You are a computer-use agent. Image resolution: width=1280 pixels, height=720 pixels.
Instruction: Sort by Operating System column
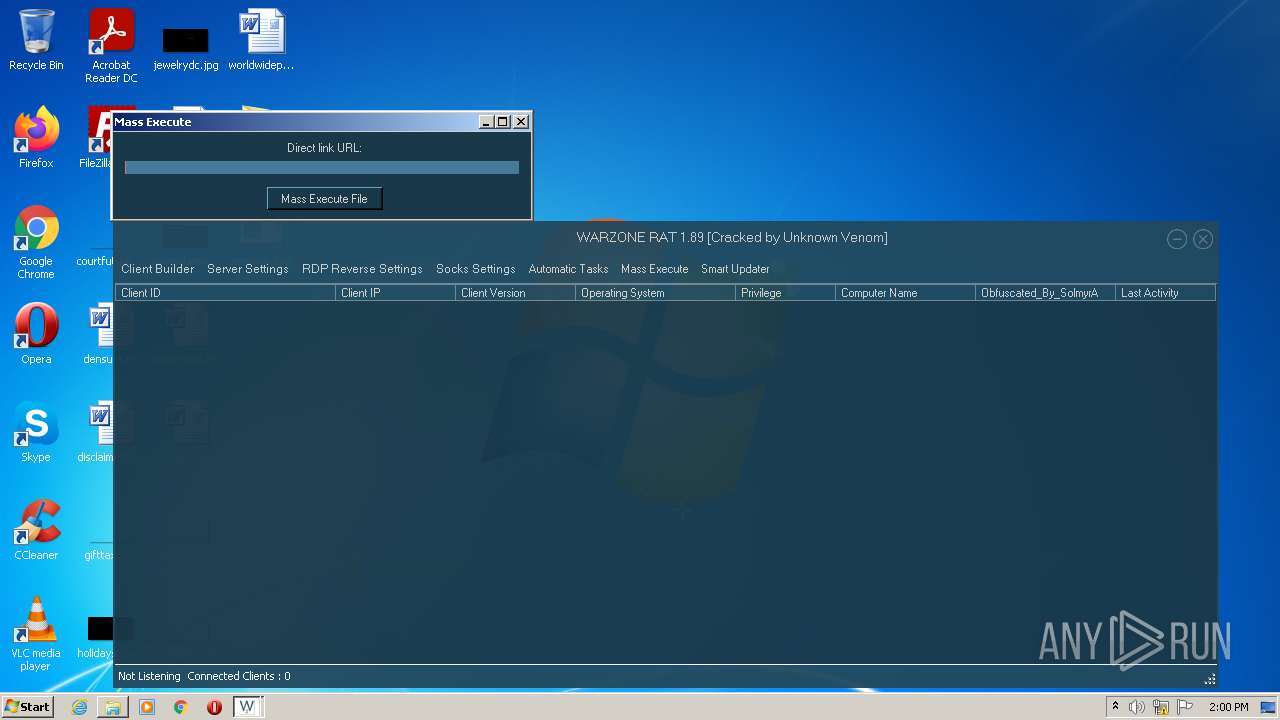pyautogui.click(x=656, y=293)
